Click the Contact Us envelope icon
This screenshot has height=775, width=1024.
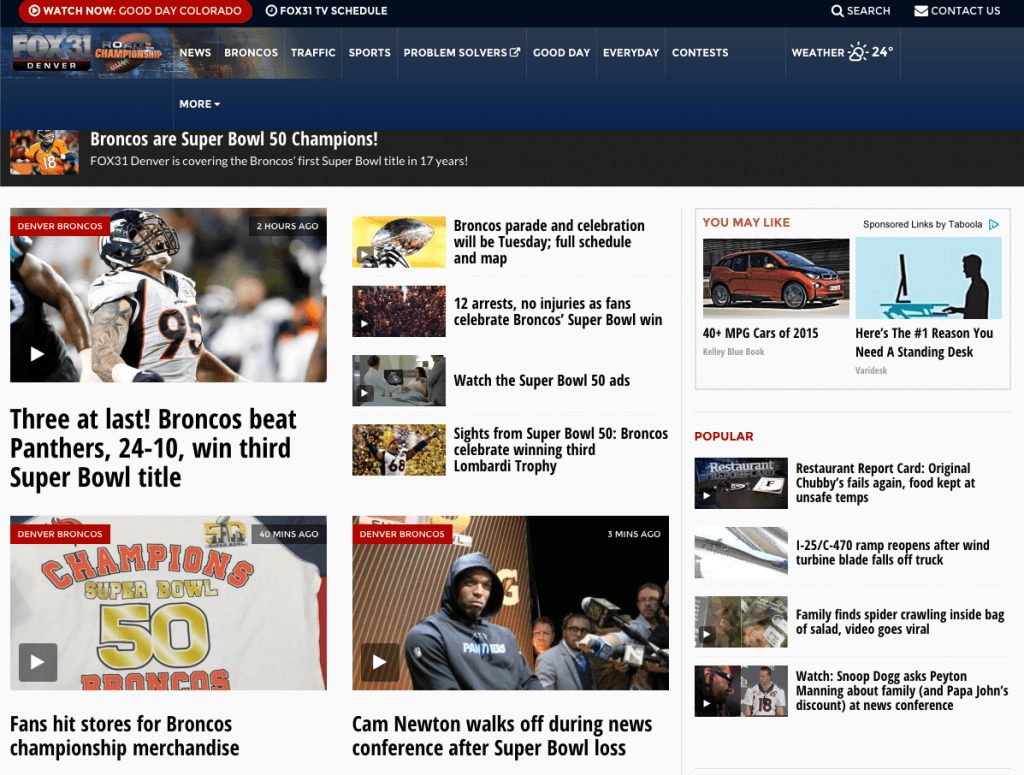(922, 11)
